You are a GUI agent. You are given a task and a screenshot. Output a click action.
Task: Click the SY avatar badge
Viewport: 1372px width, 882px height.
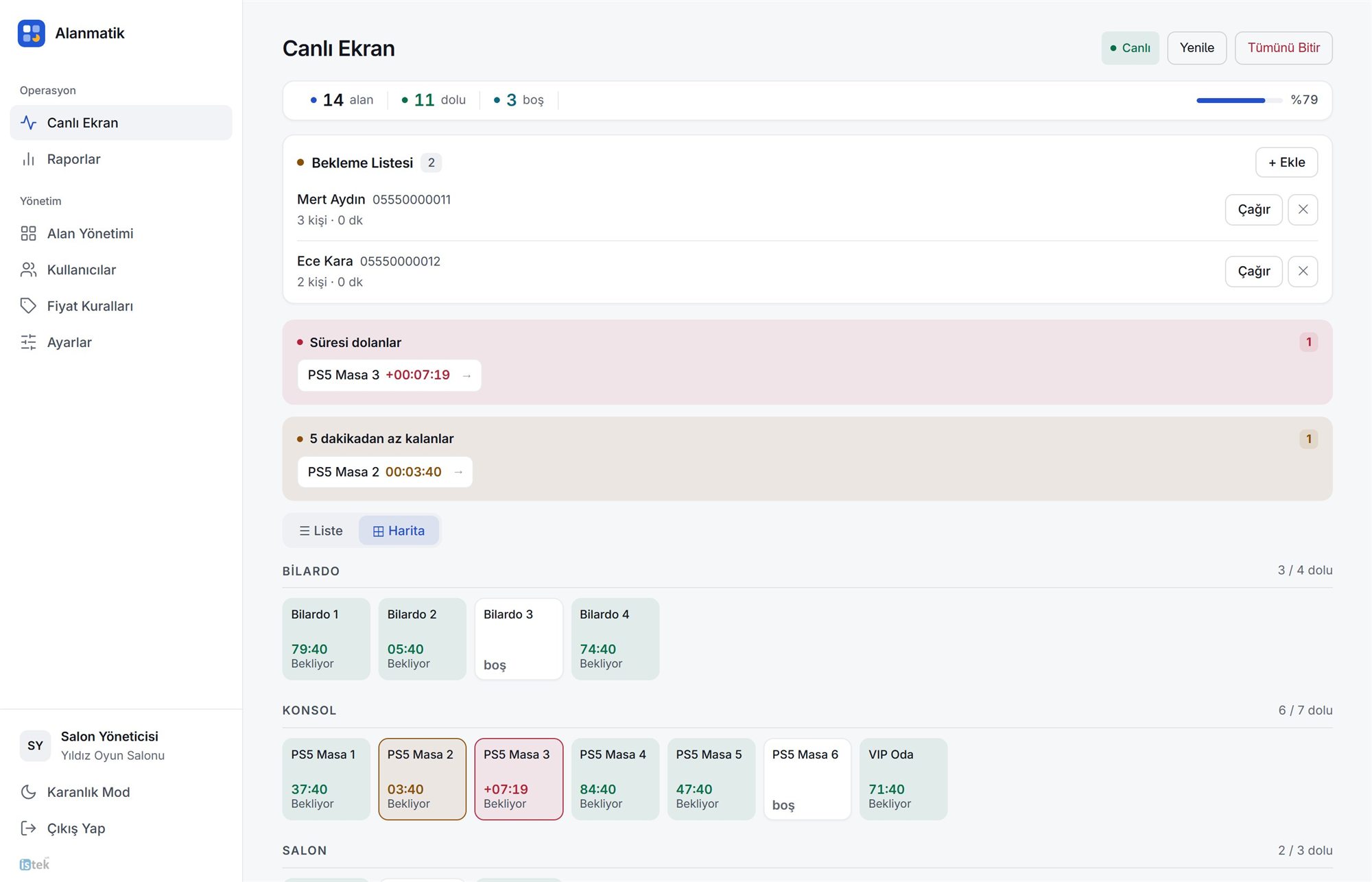[x=35, y=746]
